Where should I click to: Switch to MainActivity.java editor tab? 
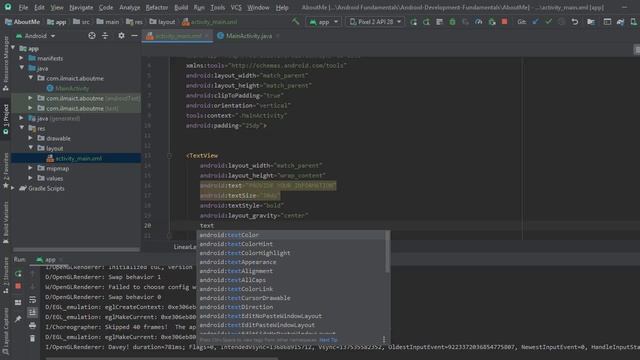point(249,36)
